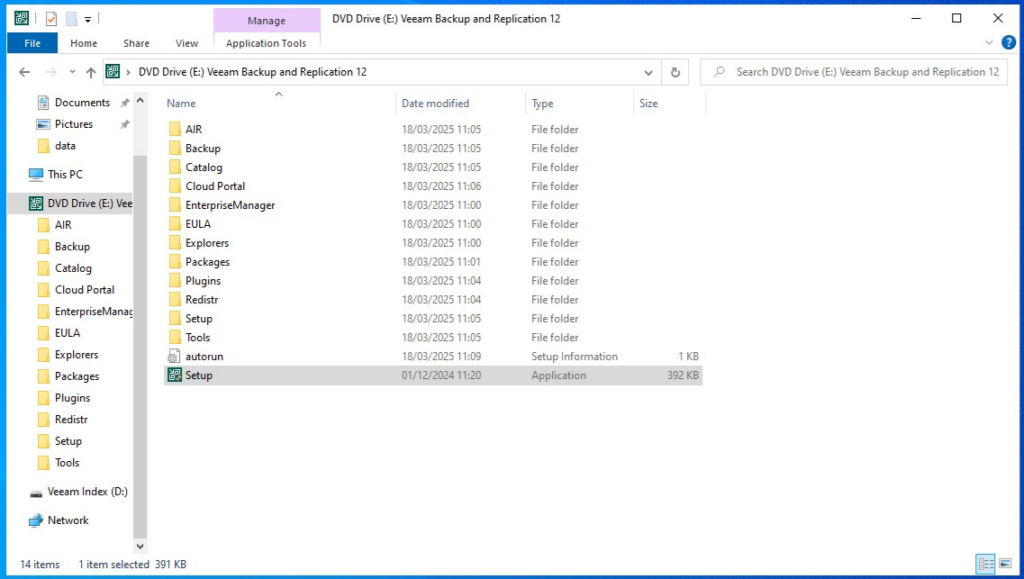Switch to Details view layout
Screen dimensions: 1024x579
click(x=985, y=564)
